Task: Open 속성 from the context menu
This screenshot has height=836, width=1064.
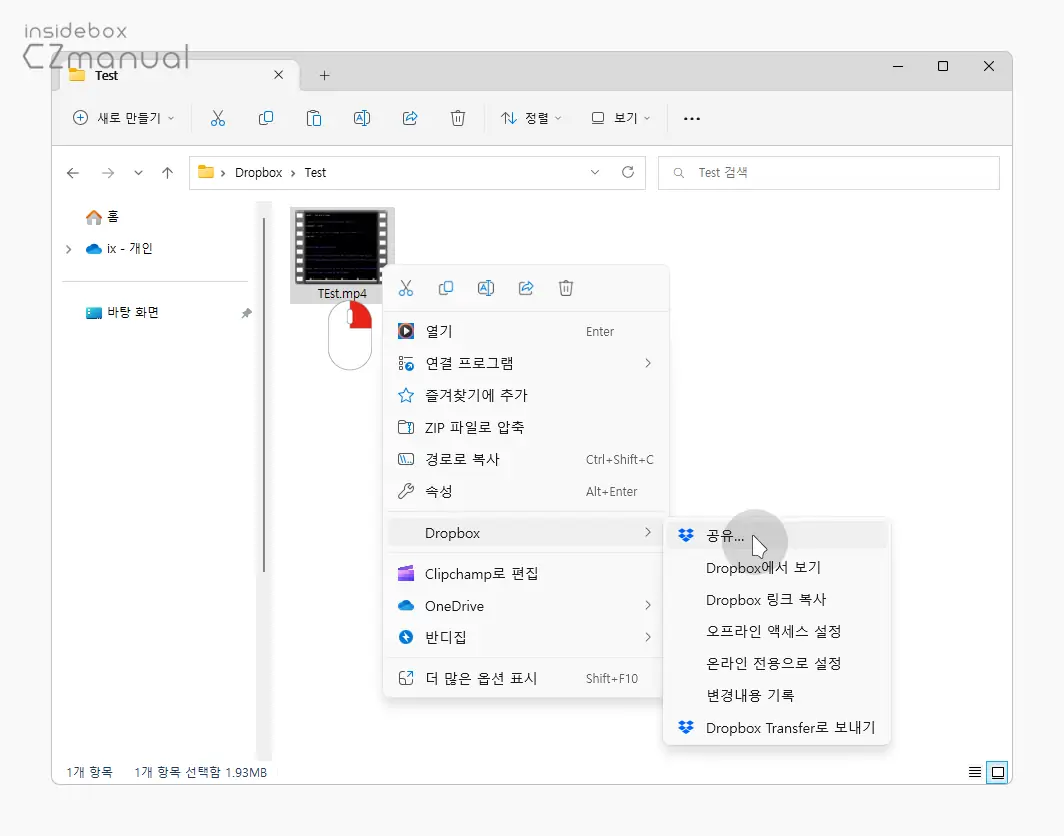Action: coord(526,491)
